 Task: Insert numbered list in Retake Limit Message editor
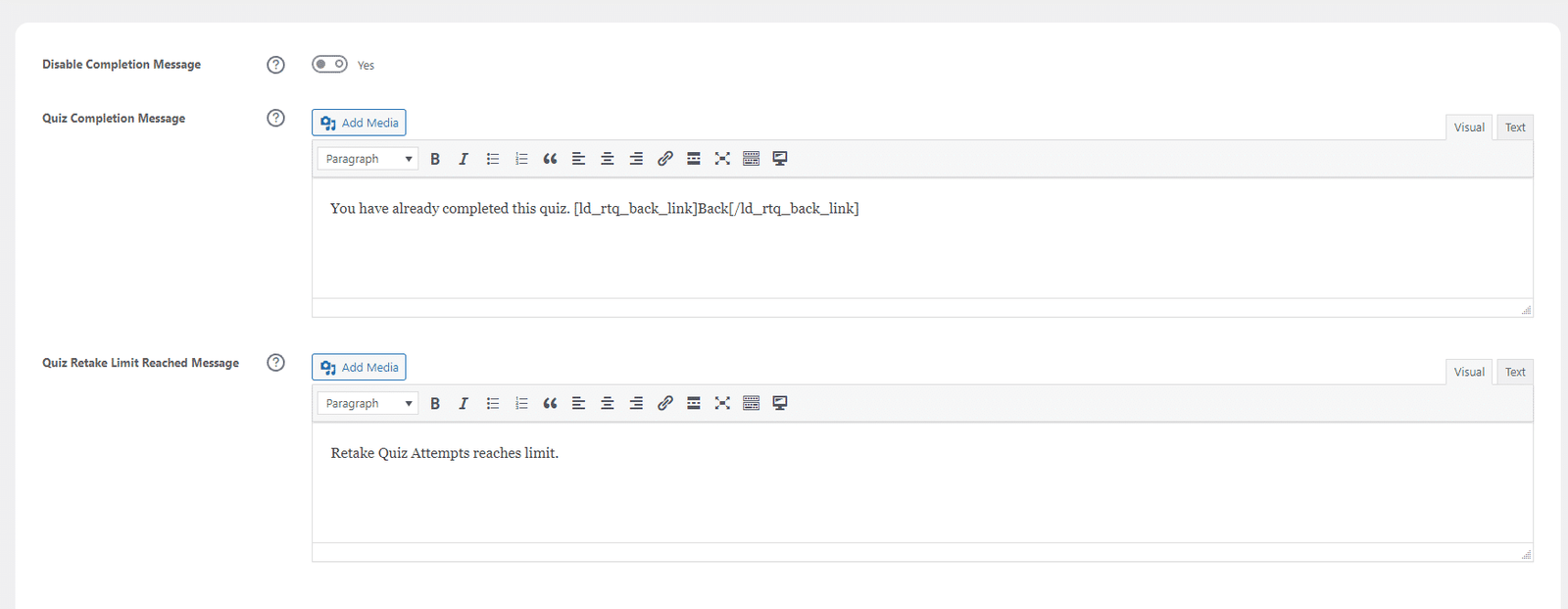pos(521,403)
